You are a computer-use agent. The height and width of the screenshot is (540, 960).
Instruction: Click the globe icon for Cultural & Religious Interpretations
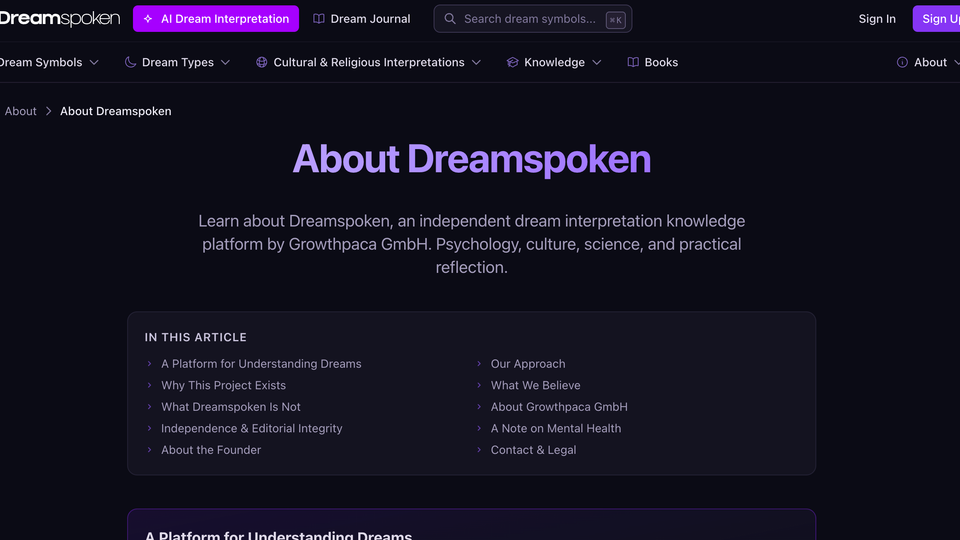[x=262, y=62]
